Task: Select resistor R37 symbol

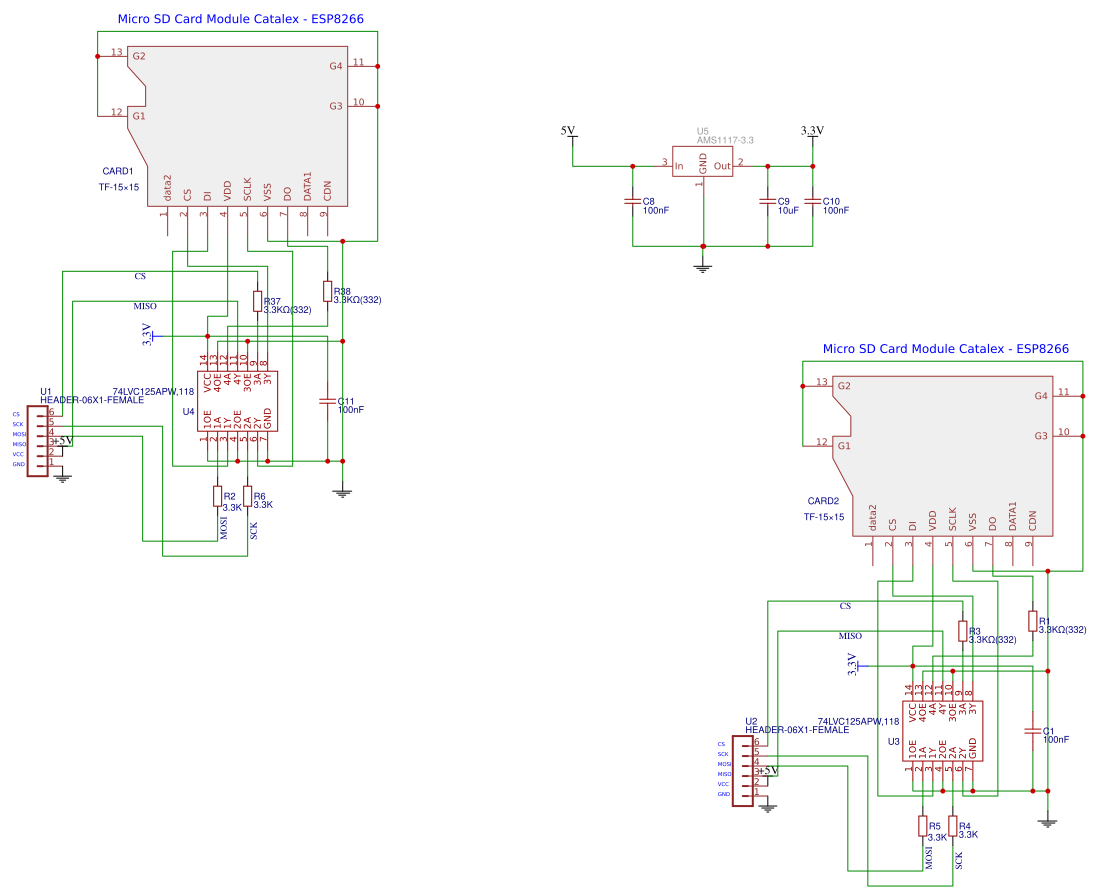Action: click(x=257, y=301)
